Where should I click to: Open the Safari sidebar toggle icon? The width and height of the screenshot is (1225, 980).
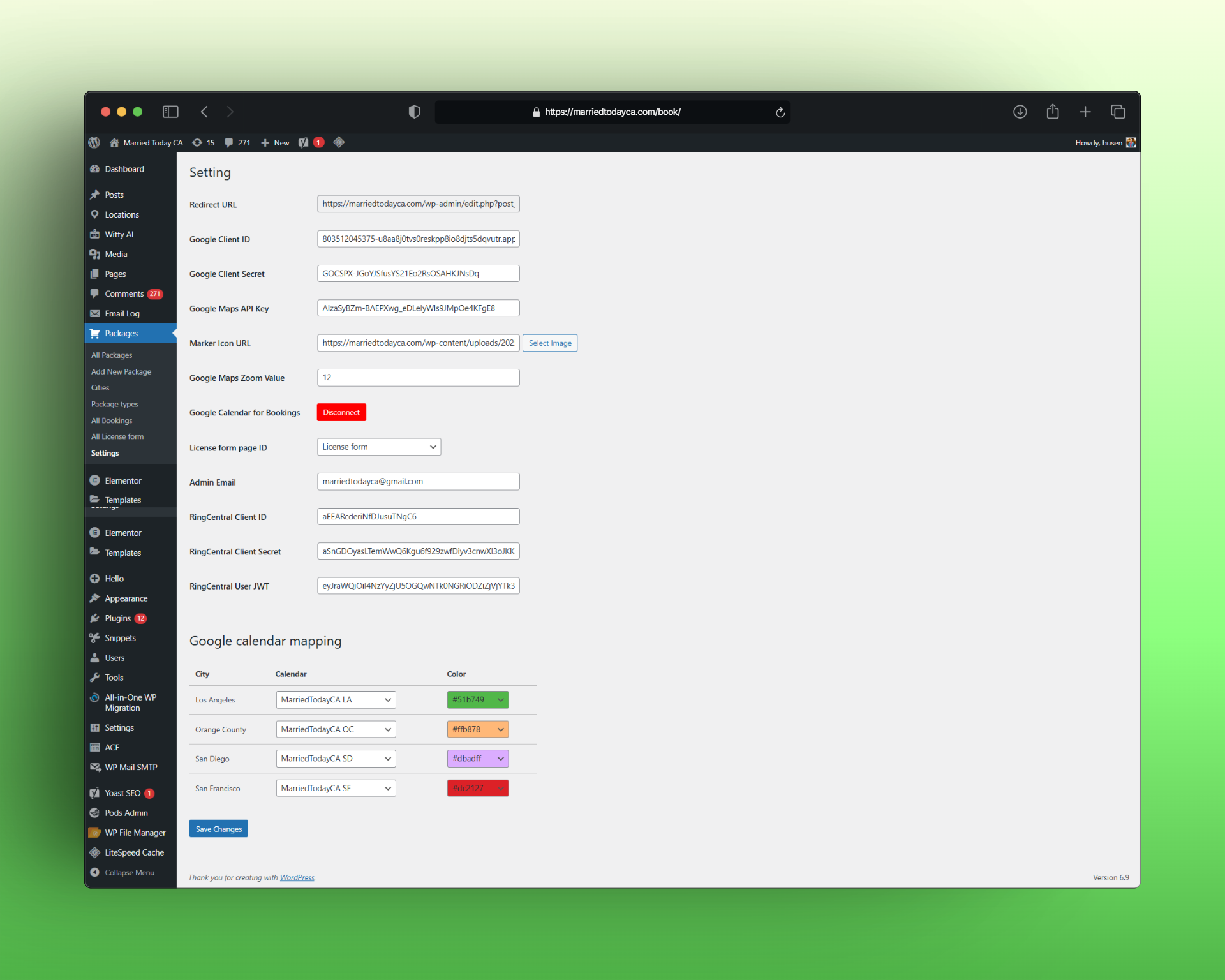coord(170,112)
